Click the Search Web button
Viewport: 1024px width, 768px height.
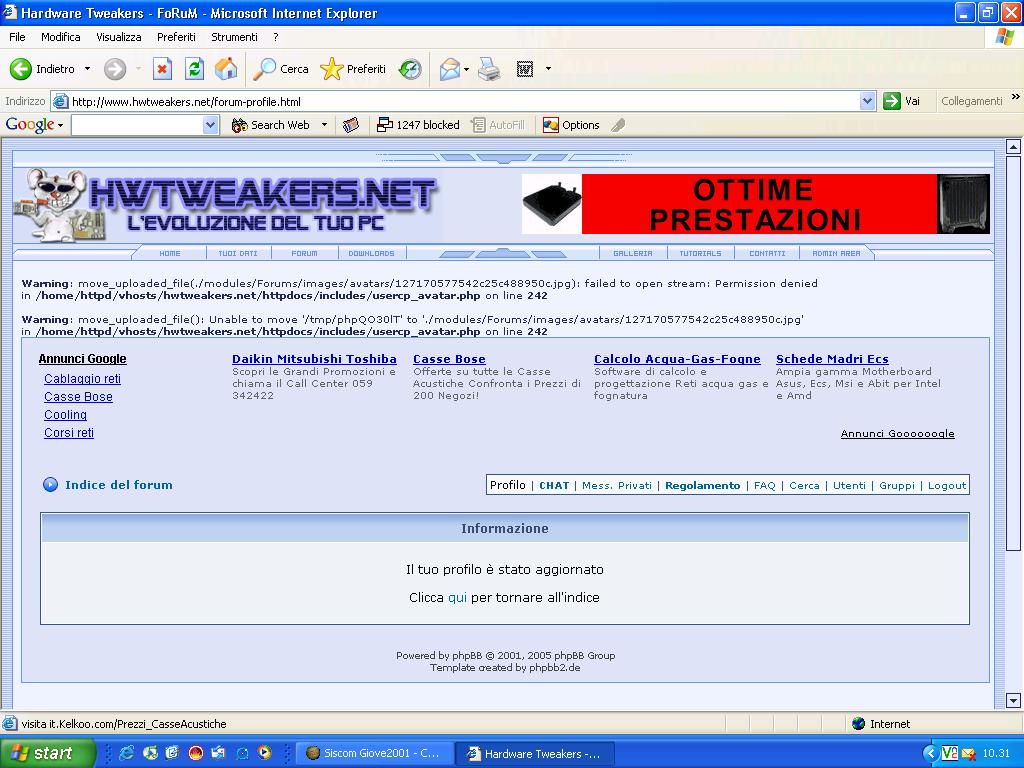(270, 125)
